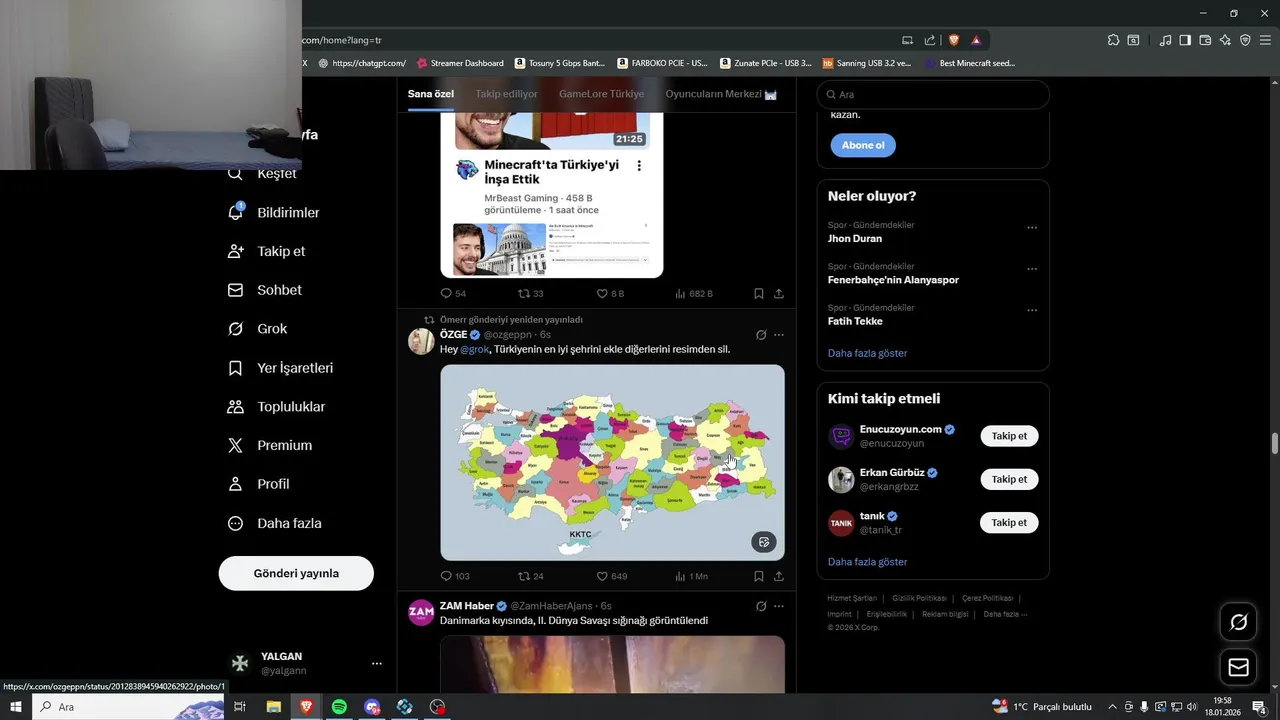Click the @grok mention in ÖZGE's post
This screenshot has width=1280, height=720.
pos(474,350)
